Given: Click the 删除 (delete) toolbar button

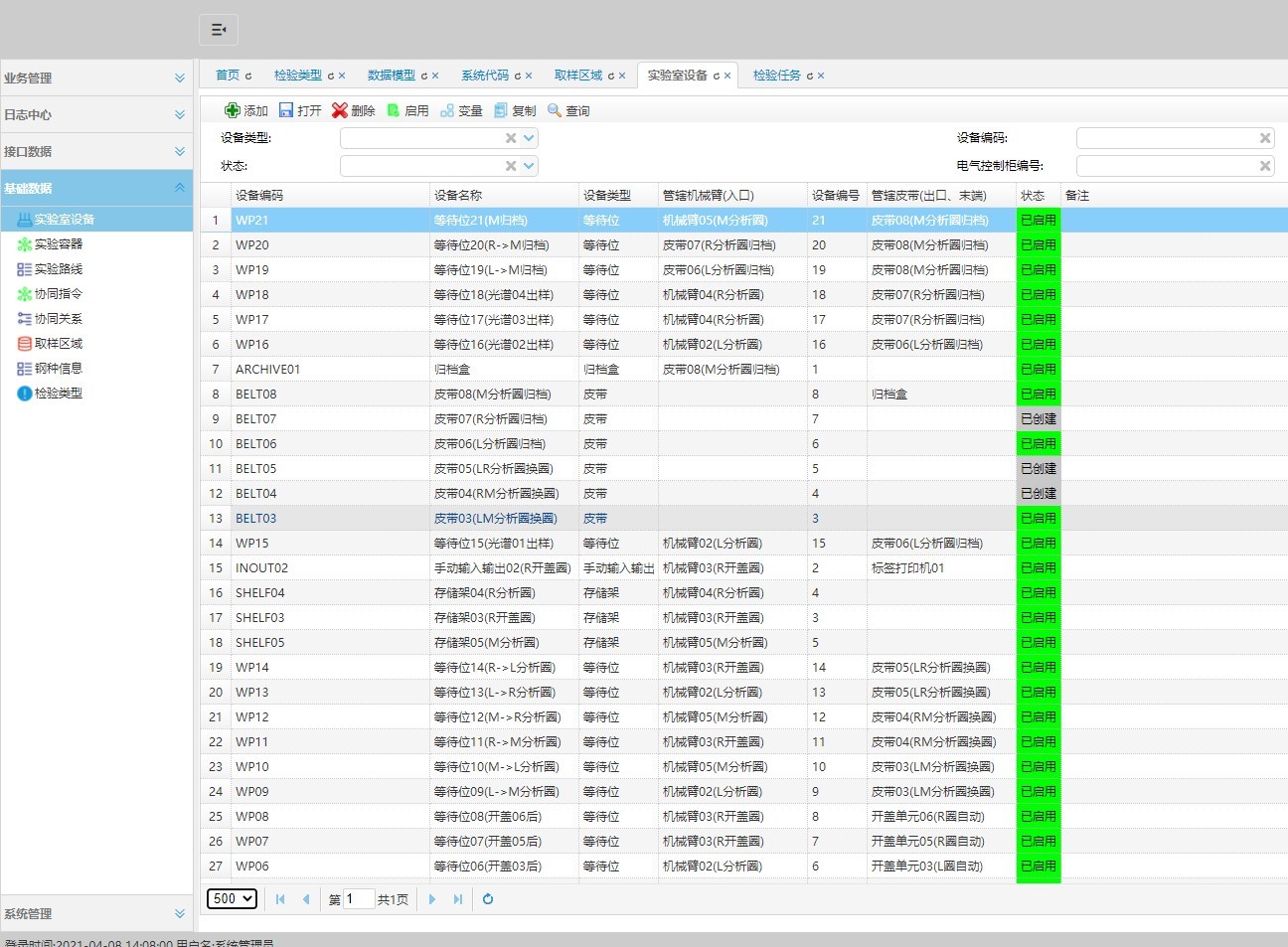Looking at the screenshot, I should (x=354, y=110).
